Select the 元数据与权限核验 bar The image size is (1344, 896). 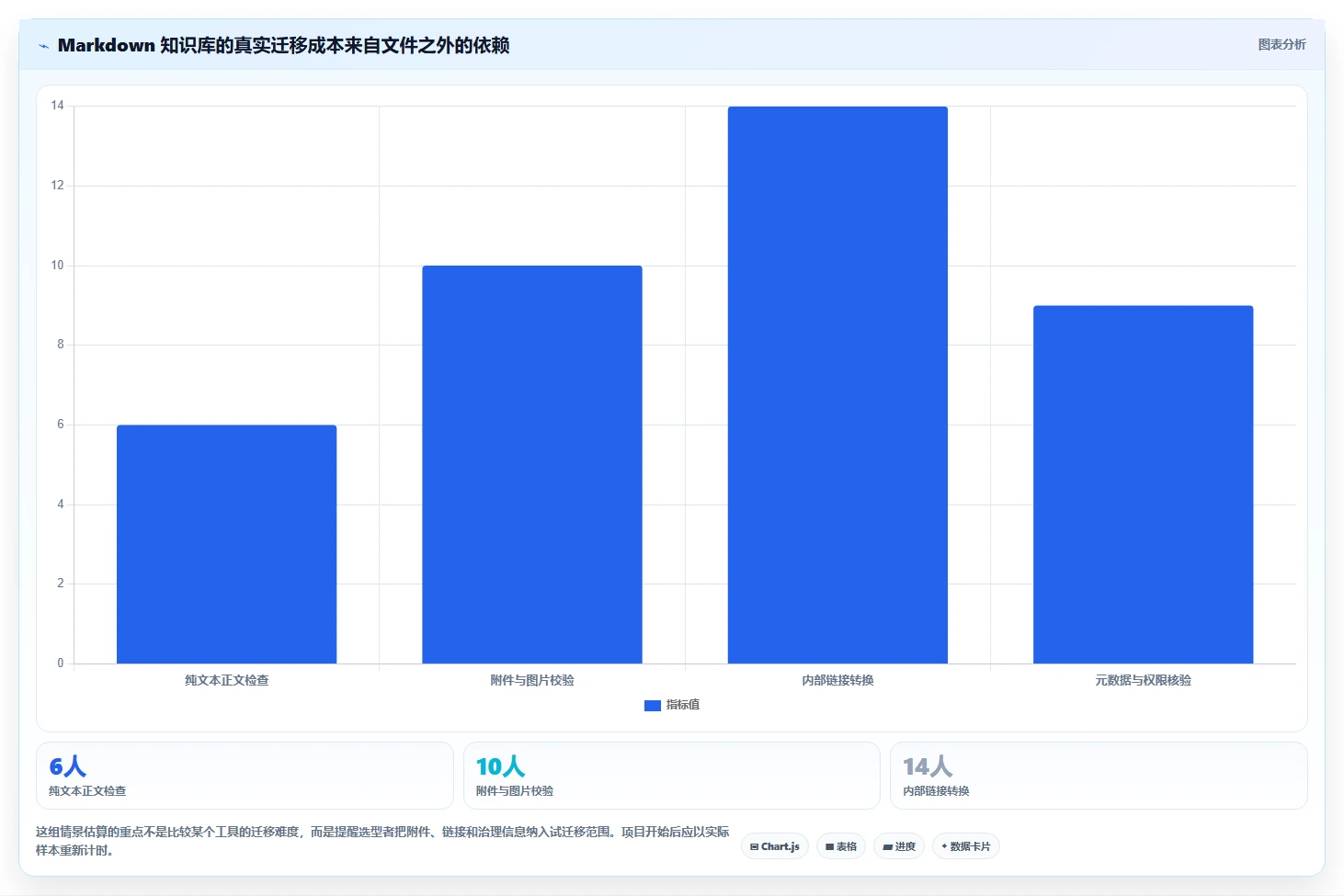pyautogui.click(x=1143, y=484)
